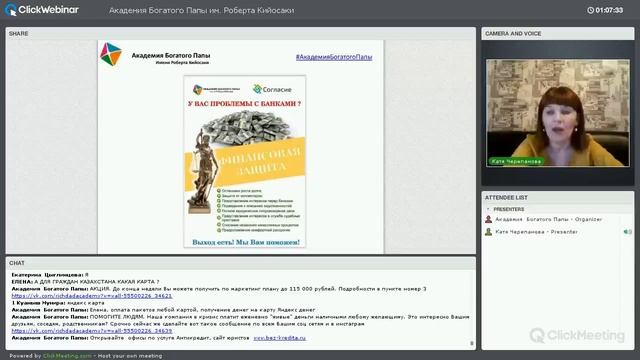Click the Катя Черепанова name label on the video

(516, 162)
